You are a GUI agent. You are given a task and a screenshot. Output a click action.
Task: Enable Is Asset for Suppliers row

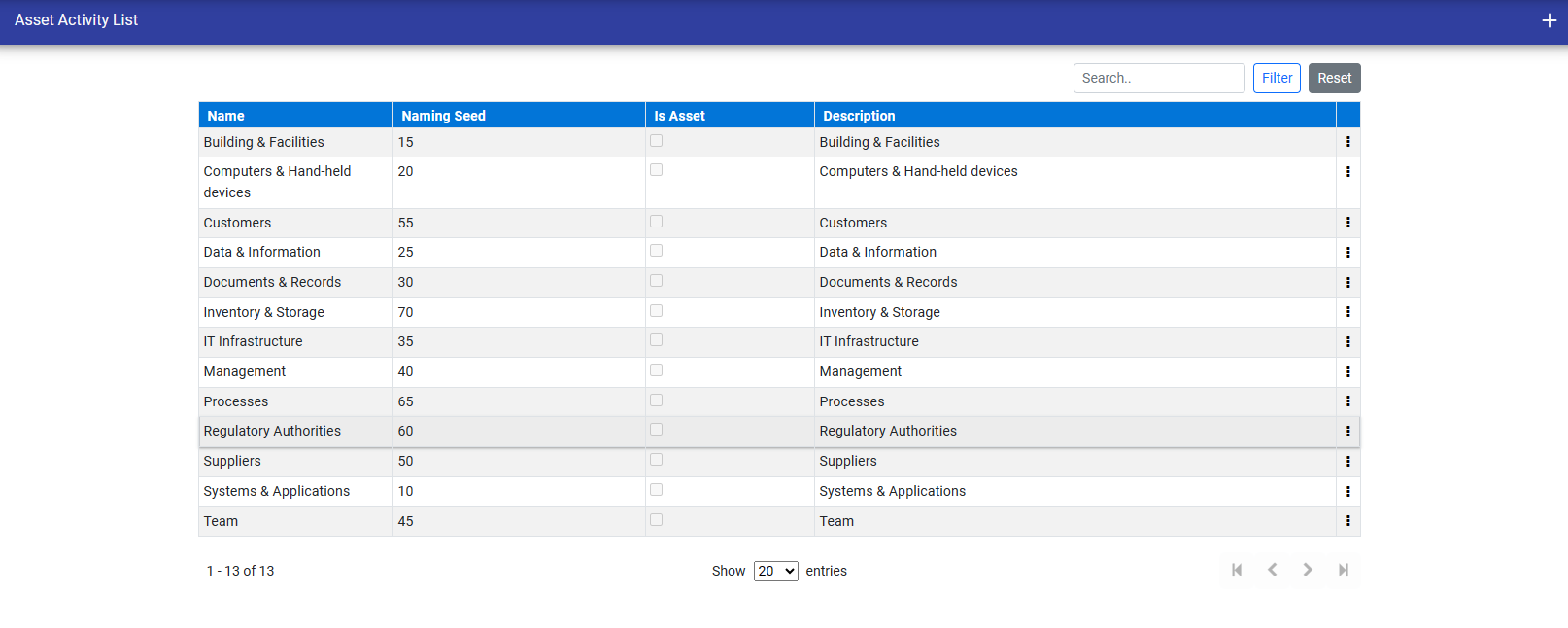point(657,460)
